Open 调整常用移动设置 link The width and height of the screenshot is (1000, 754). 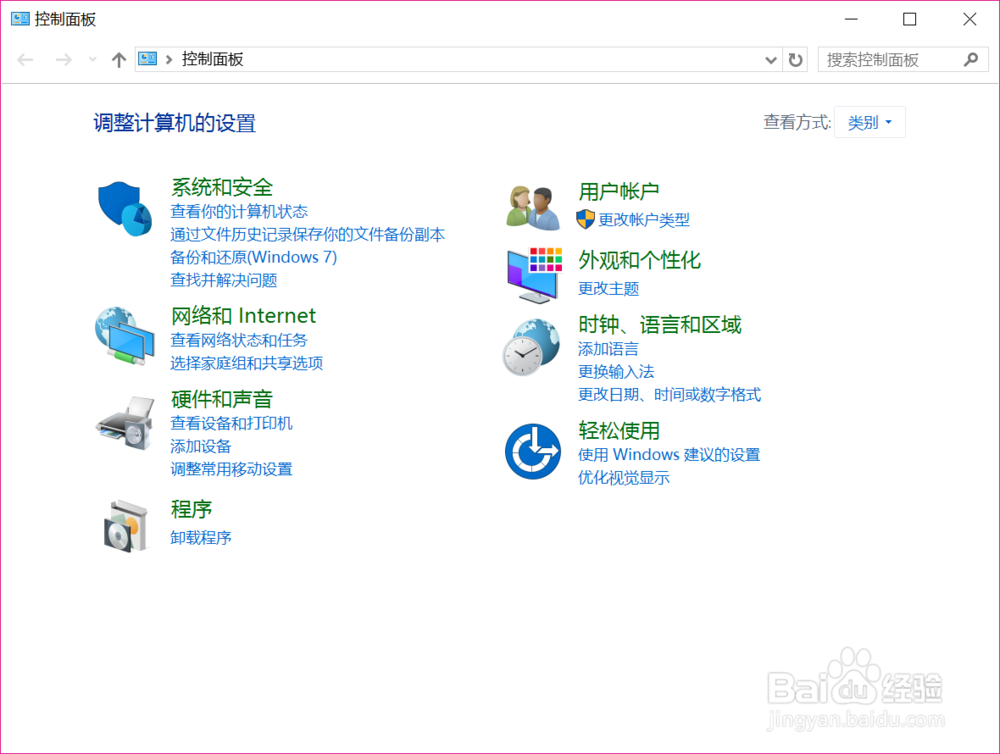click(232, 469)
